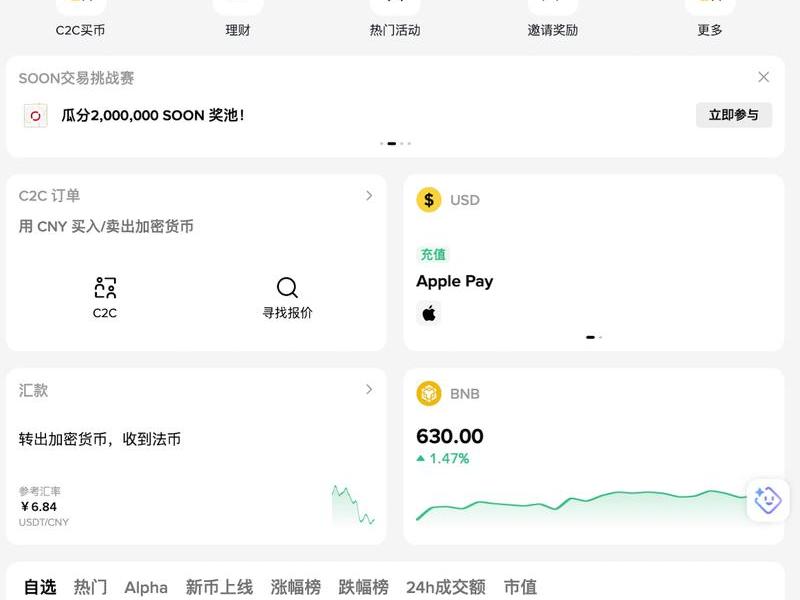Screen dimensions: 800x600
Task: Switch to the 跌幅榜 tab
Action: 363,587
